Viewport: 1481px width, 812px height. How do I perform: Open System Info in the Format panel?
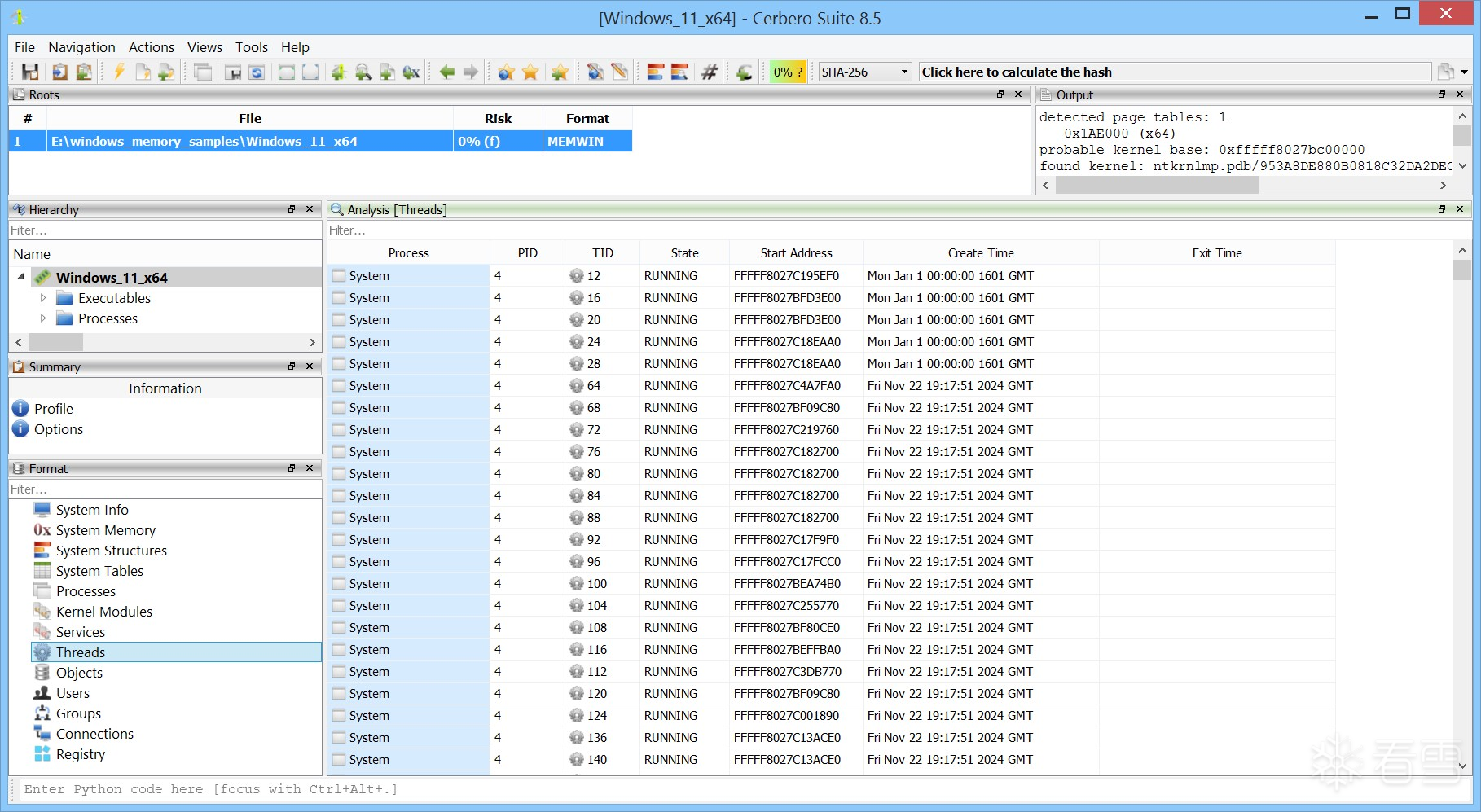pos(92,510)
